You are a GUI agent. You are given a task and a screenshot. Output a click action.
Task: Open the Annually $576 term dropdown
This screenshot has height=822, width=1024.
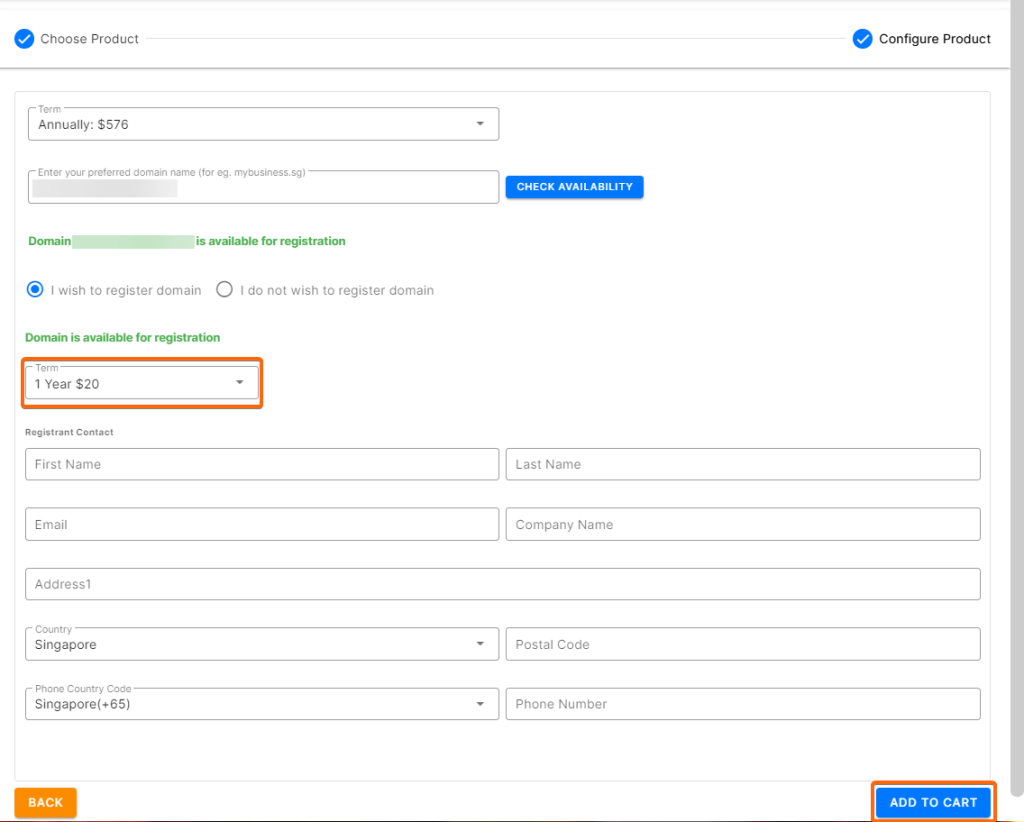(263, 124)
